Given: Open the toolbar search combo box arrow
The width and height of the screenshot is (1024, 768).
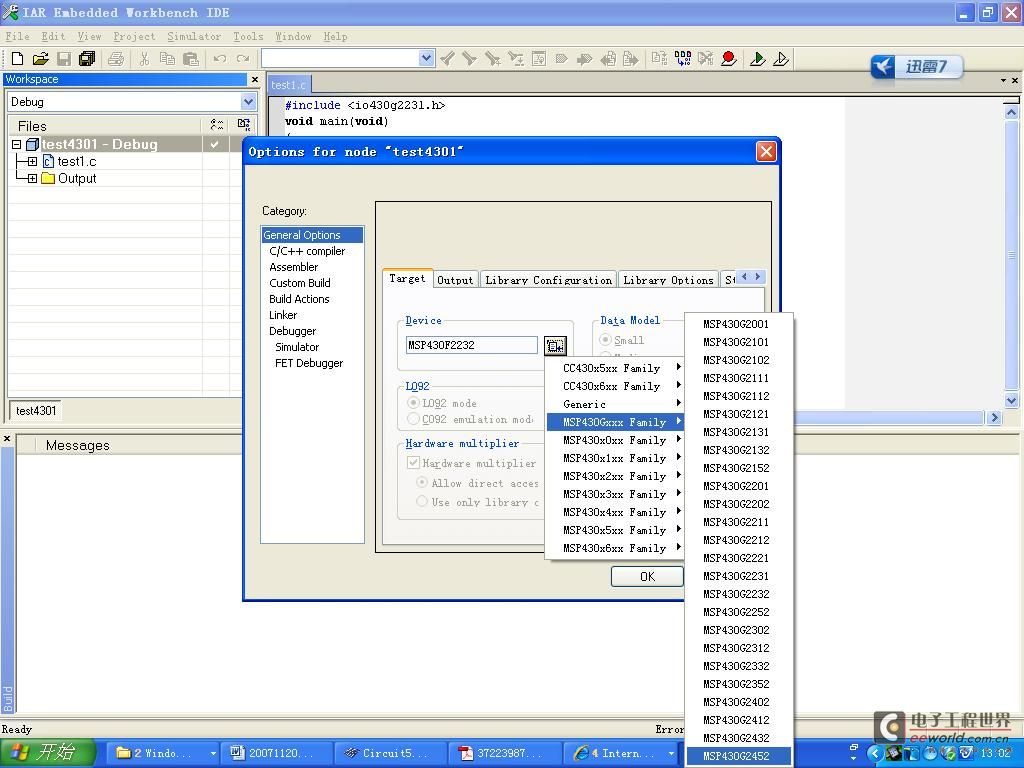Looking at the screenshot, I should pos(426,58).
